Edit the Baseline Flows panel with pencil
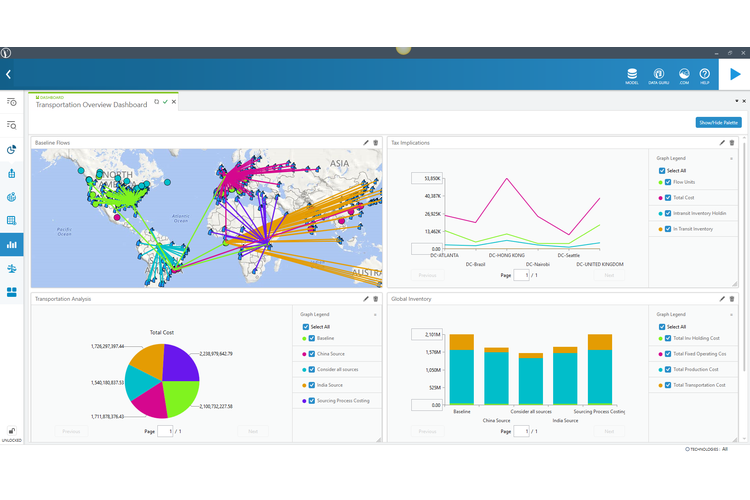750x500 pixels. [366, 143]
